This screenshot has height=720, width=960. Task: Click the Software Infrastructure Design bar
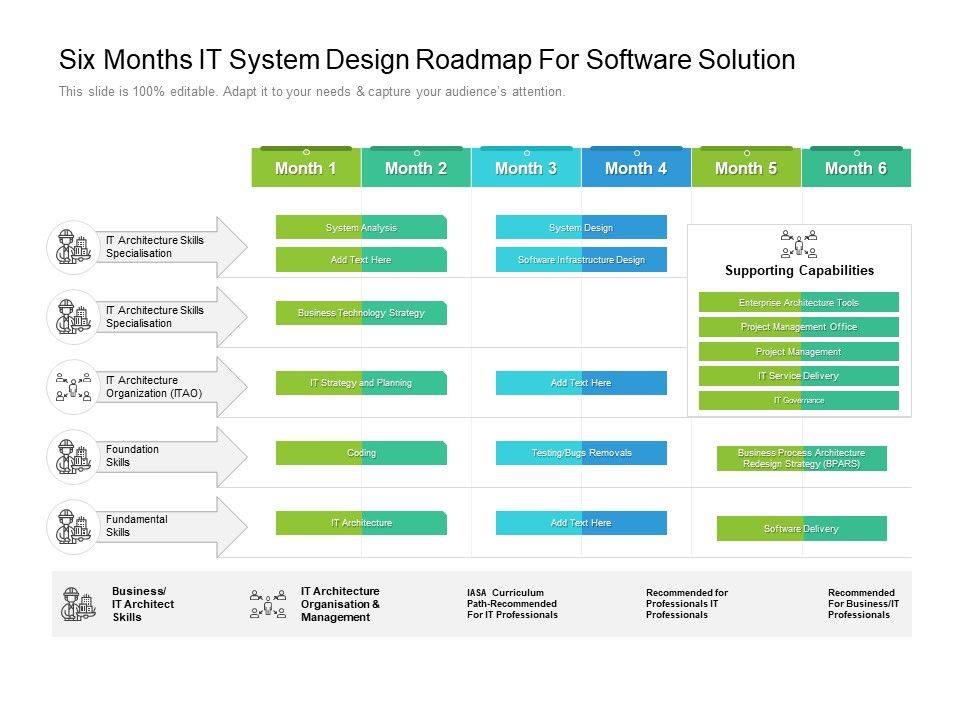(x=581, y=260)
